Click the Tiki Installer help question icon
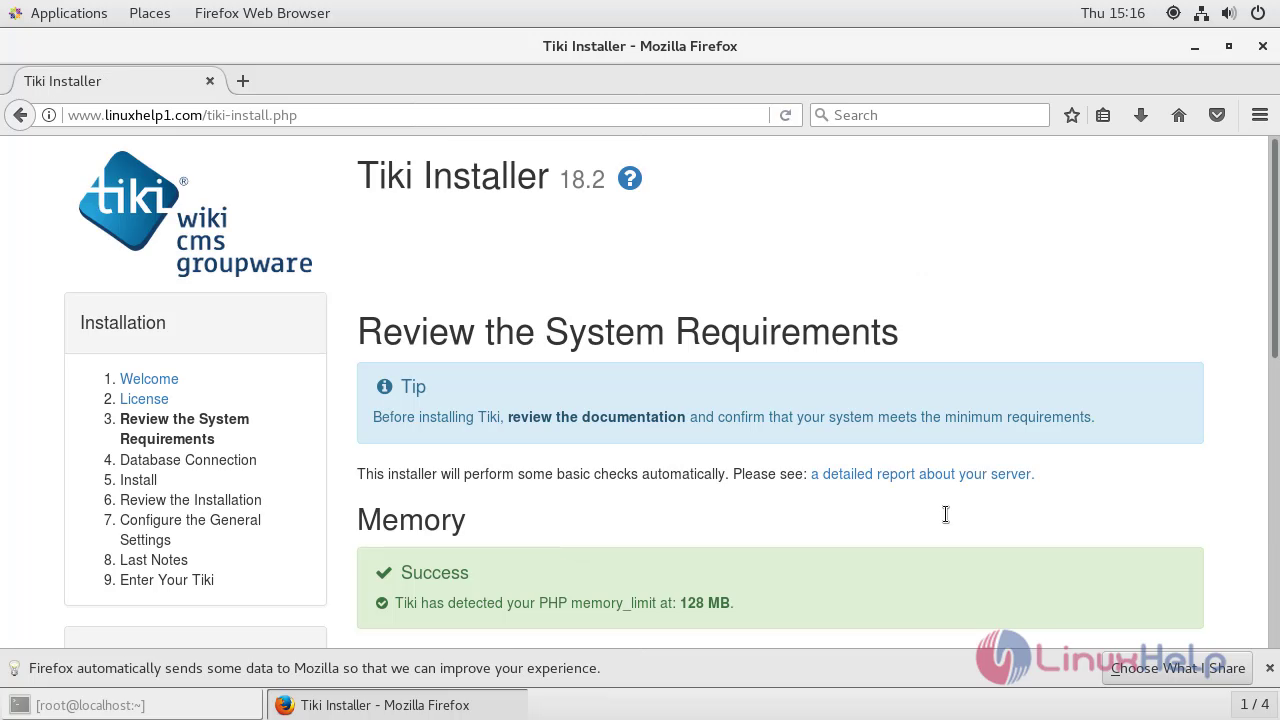 [x=630, y=178]
